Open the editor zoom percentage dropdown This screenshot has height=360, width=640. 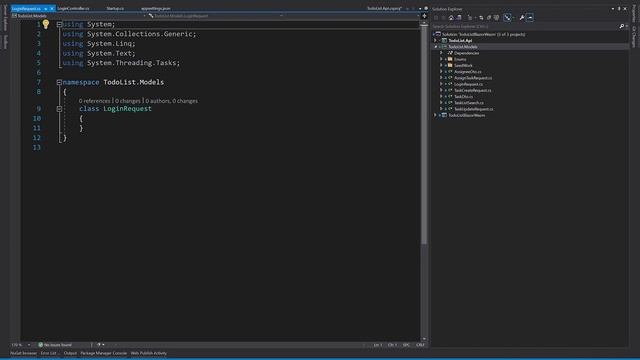[29, 345]
